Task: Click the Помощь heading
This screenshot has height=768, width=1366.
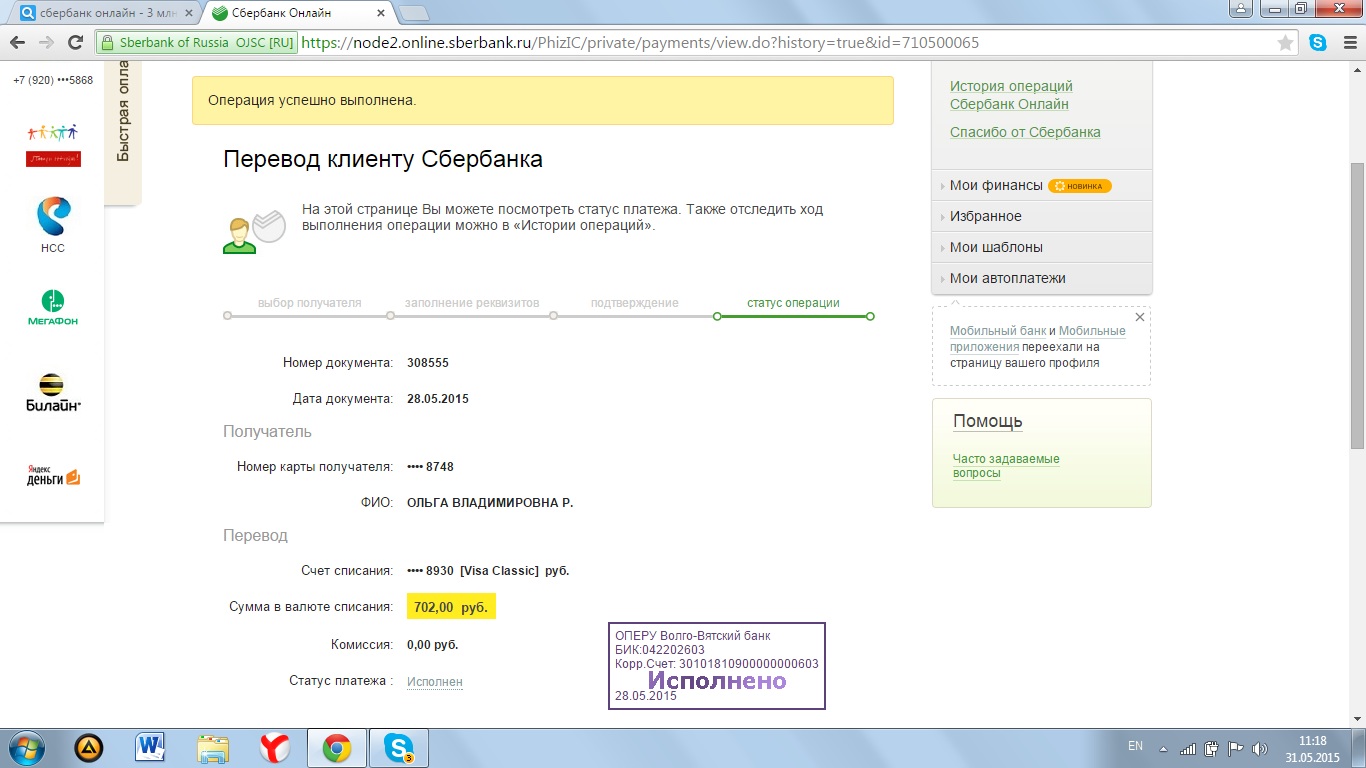Action: 987,421
